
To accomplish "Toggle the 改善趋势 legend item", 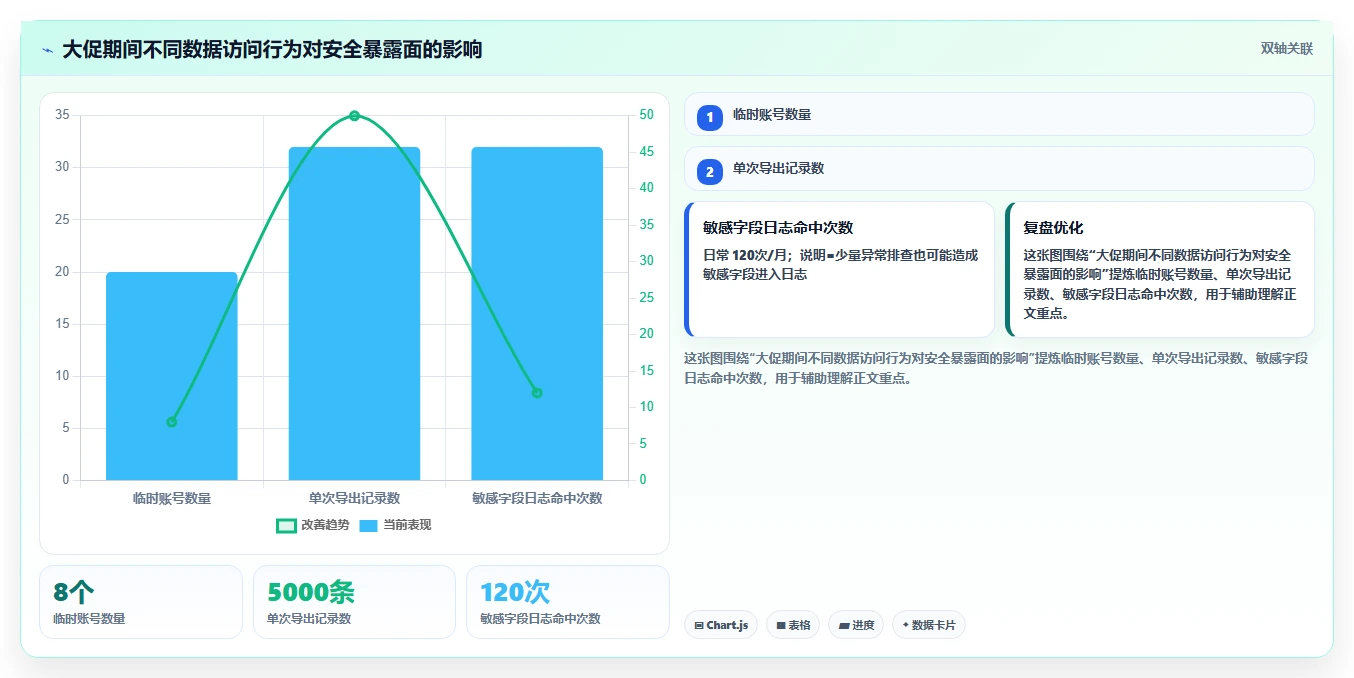I will (x=313, y=525).
